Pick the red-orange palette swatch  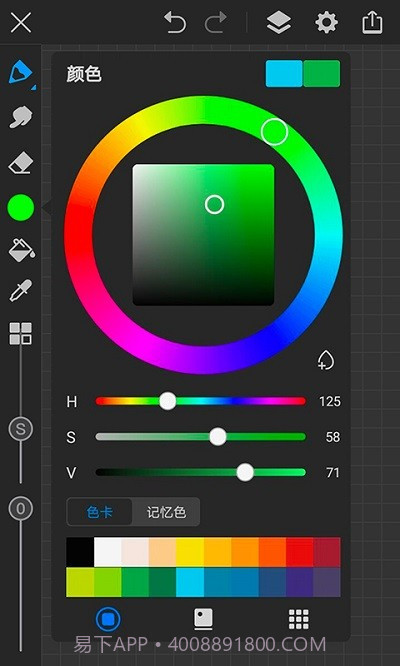[x=272, y=552]
